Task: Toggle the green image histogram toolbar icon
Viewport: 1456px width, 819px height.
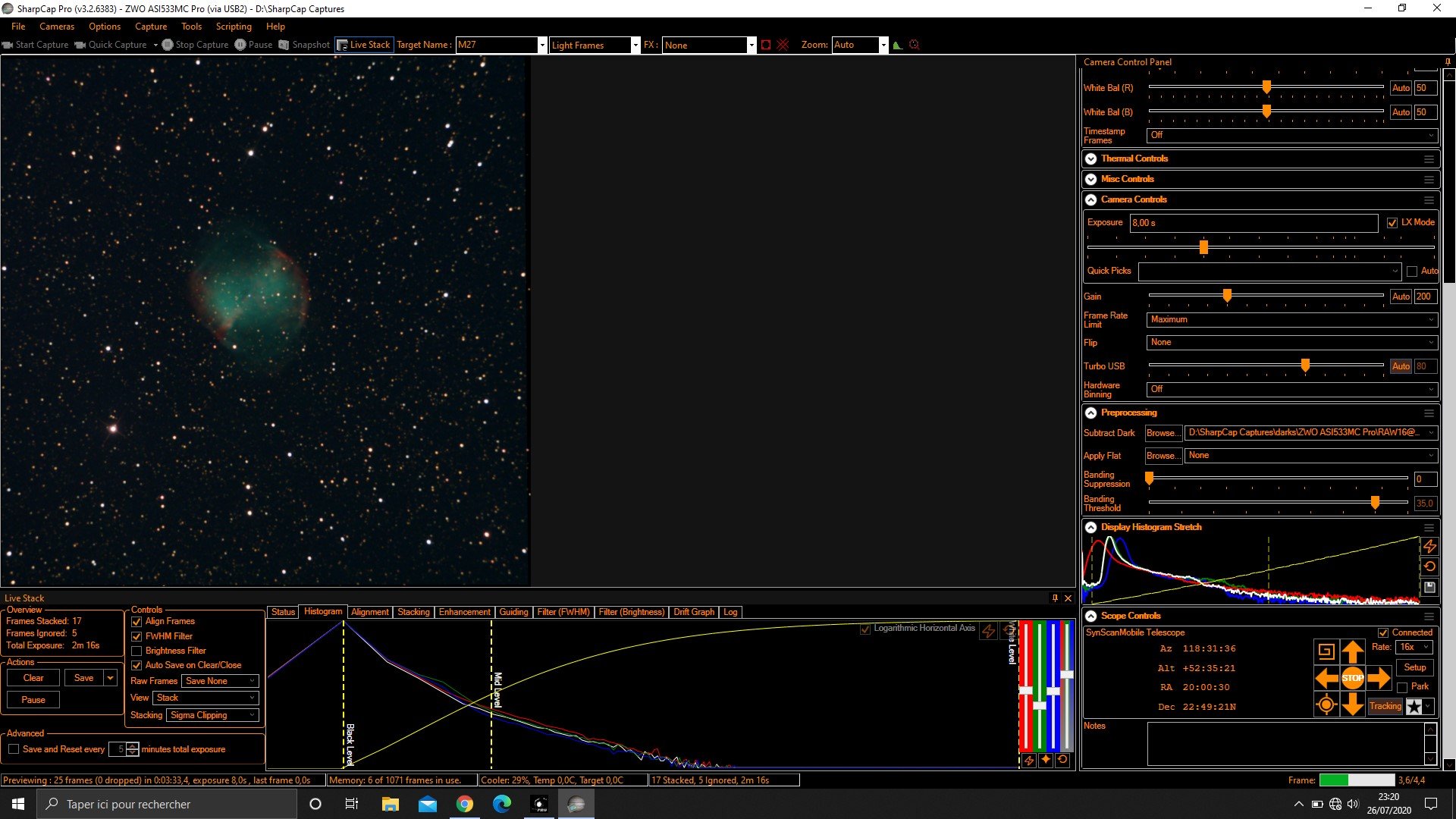Action: coord(898,45)
